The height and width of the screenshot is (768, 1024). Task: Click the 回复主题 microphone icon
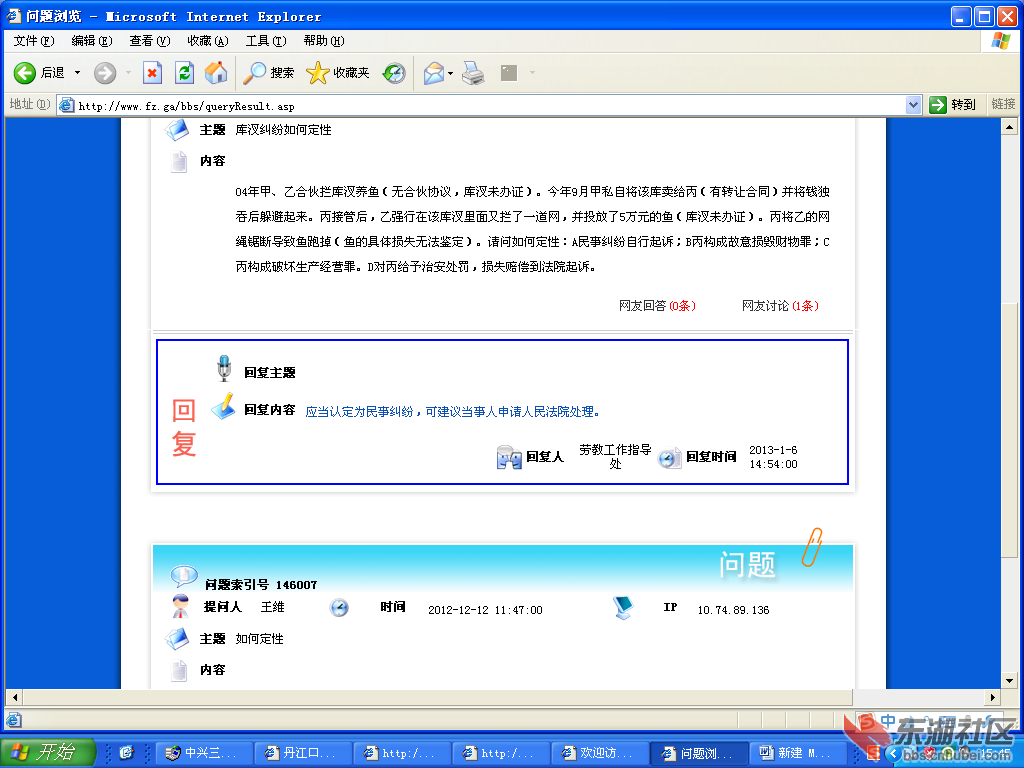coord(224,368)
